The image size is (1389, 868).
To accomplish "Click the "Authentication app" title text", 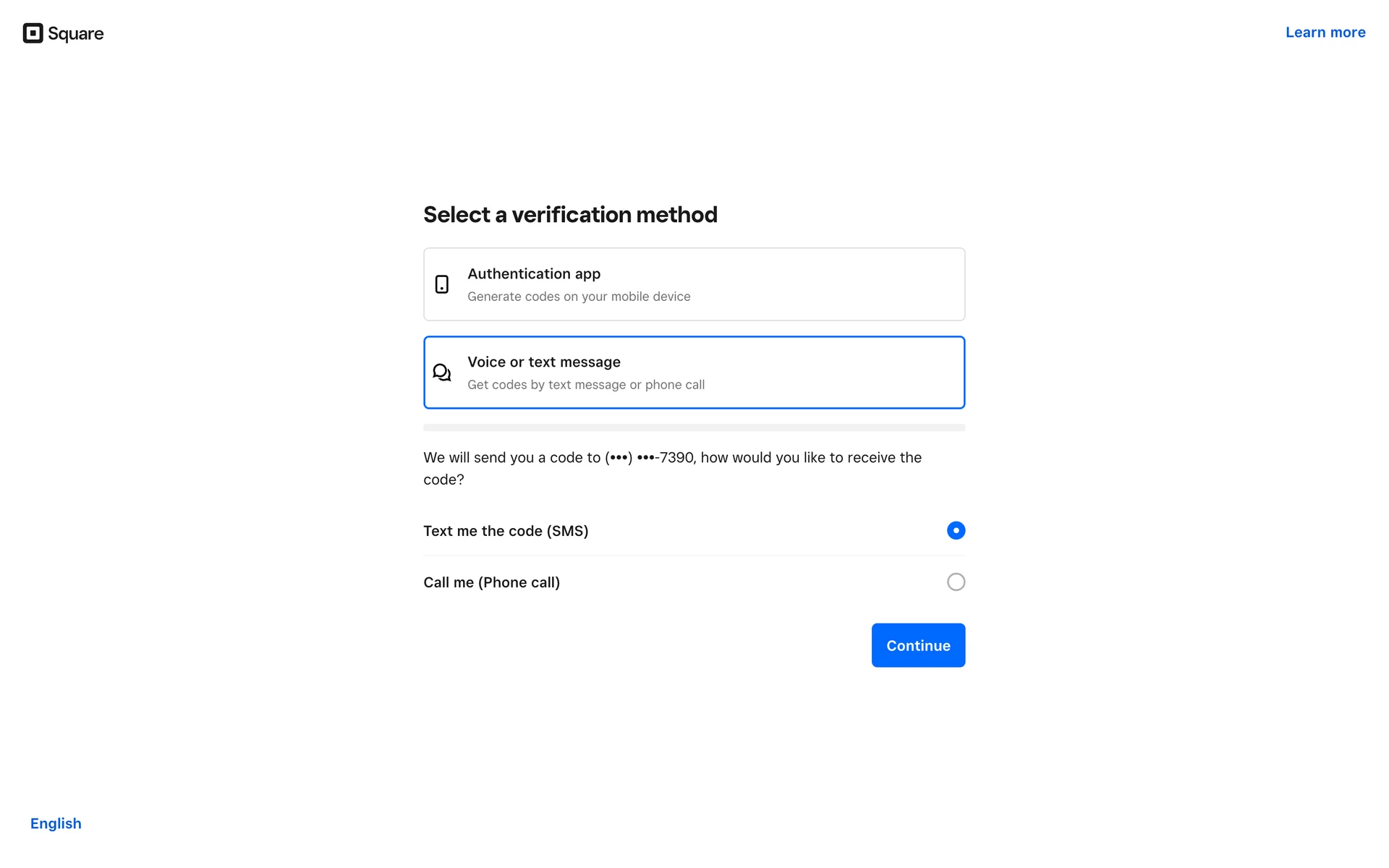I will tap(534, 274).
